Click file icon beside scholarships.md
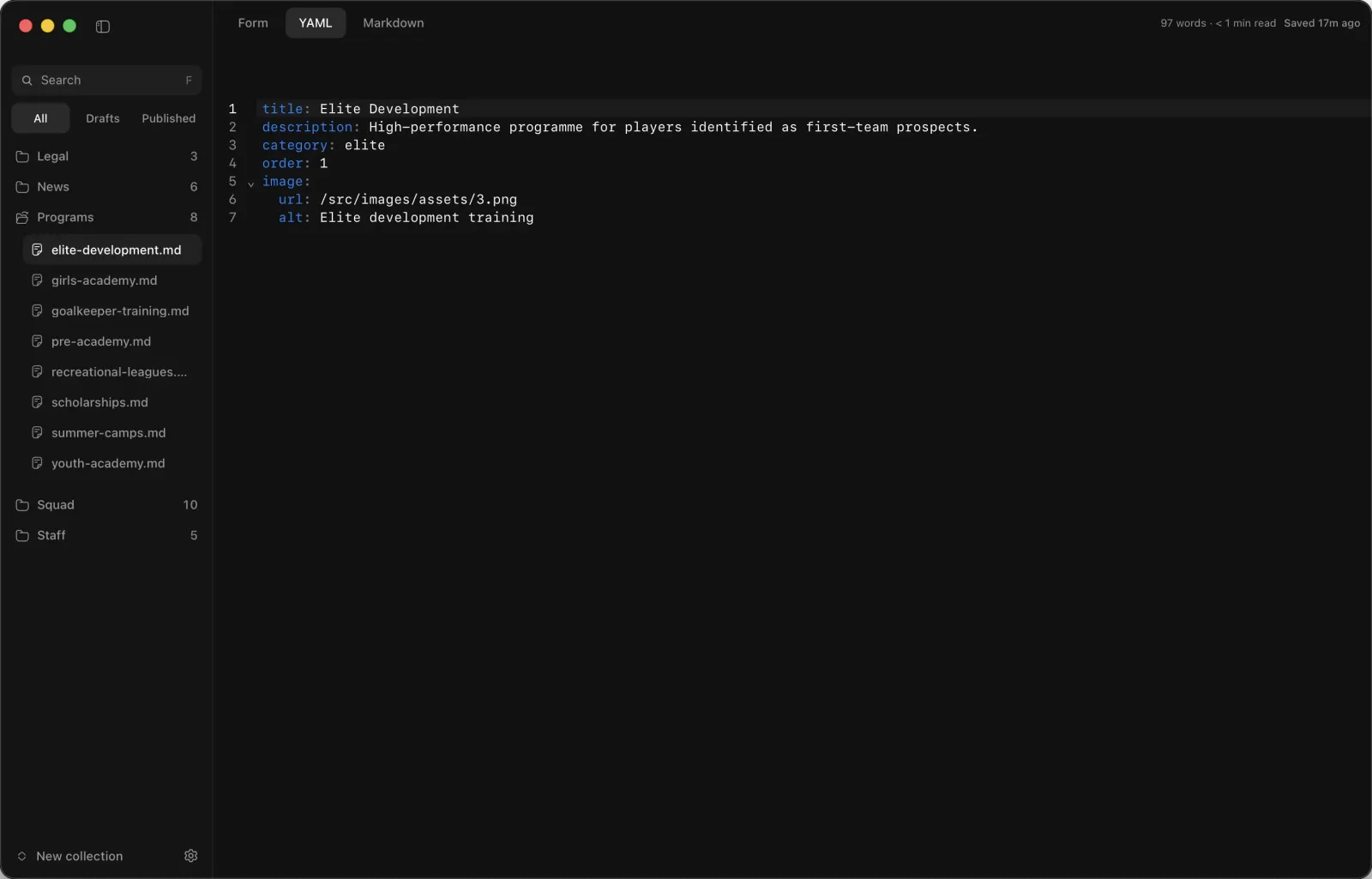Viewport: 1372px width, 879px height. tap(37, 402)
